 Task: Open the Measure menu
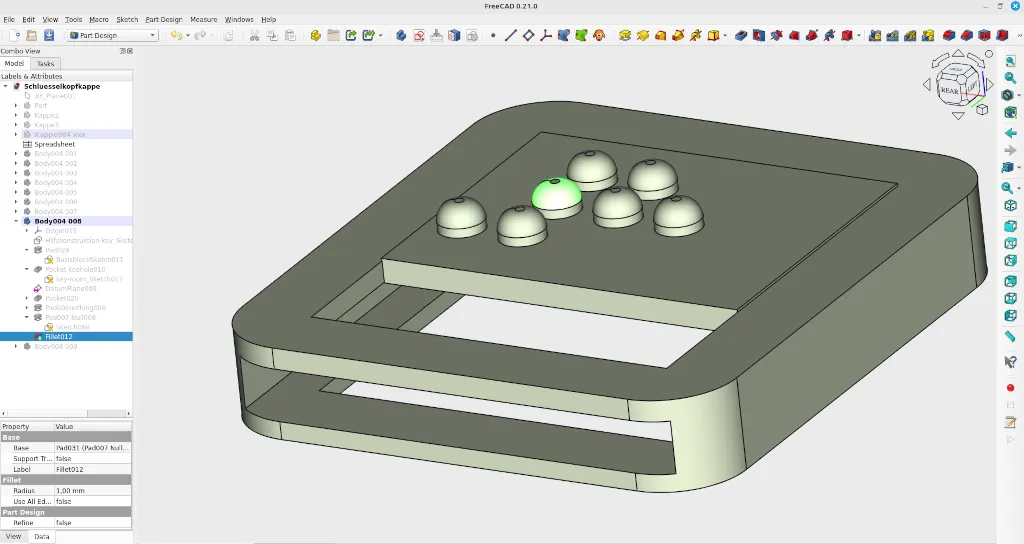[204, 20]
